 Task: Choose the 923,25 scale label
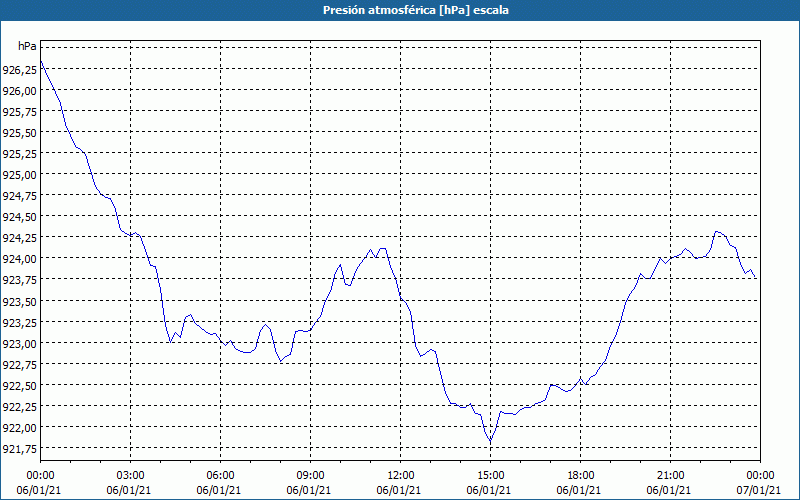click(19, 322)
